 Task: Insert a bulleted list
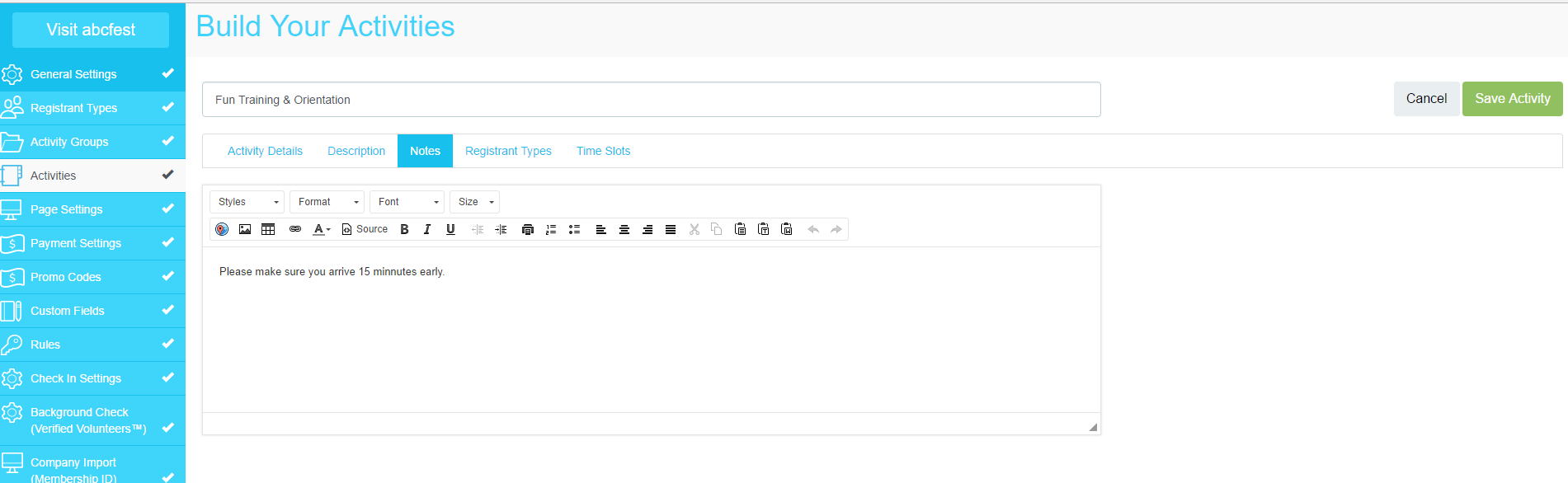click(x=574, y=229)
